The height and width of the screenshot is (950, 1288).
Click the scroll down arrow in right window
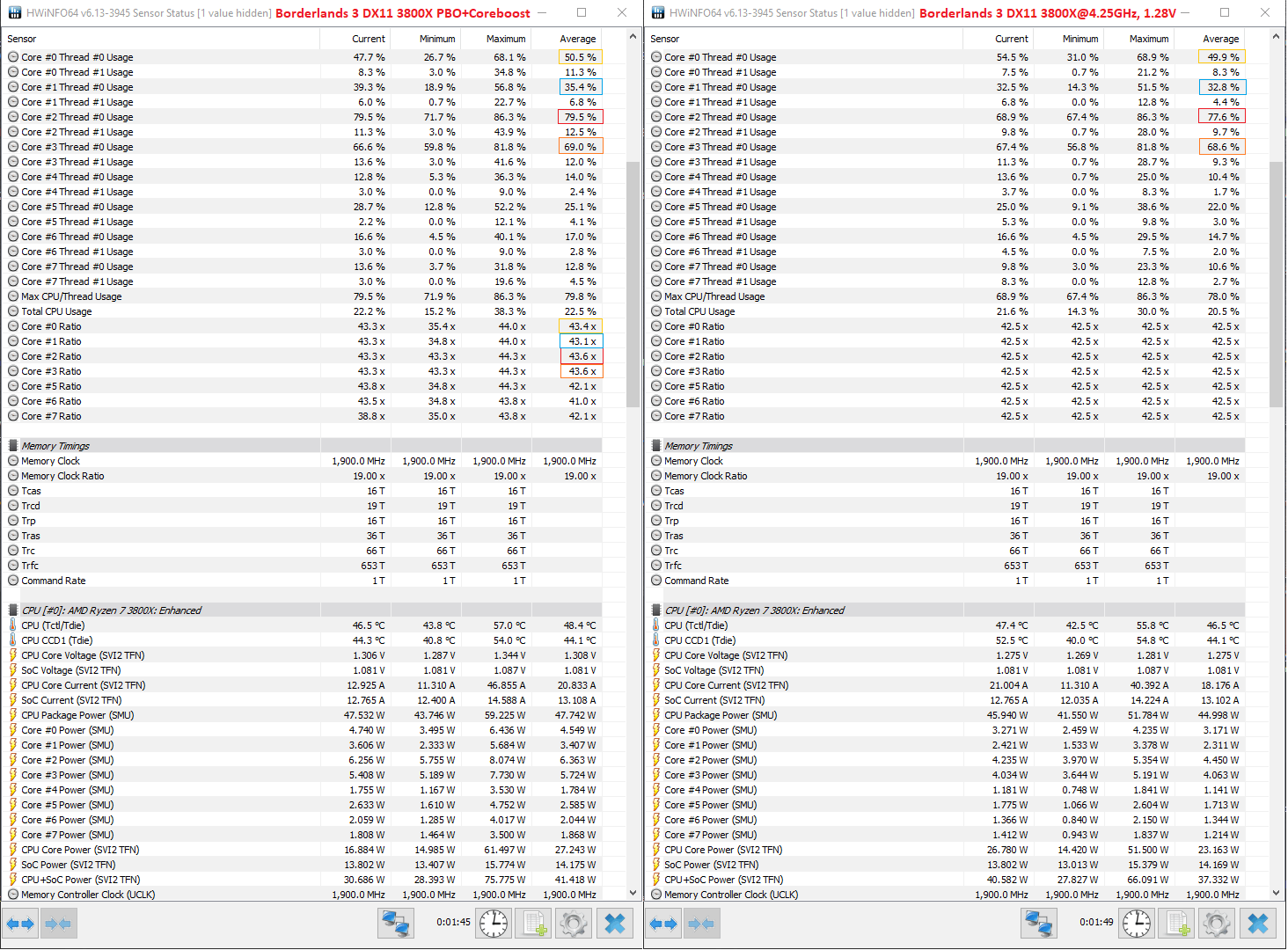(x=1276, y=893)
